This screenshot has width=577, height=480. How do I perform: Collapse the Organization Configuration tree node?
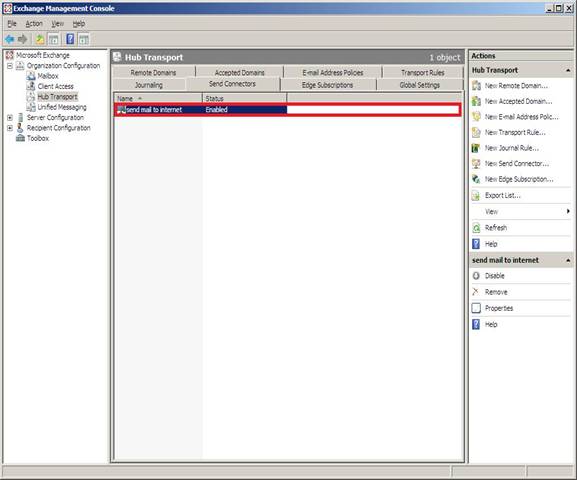point(10,66)
